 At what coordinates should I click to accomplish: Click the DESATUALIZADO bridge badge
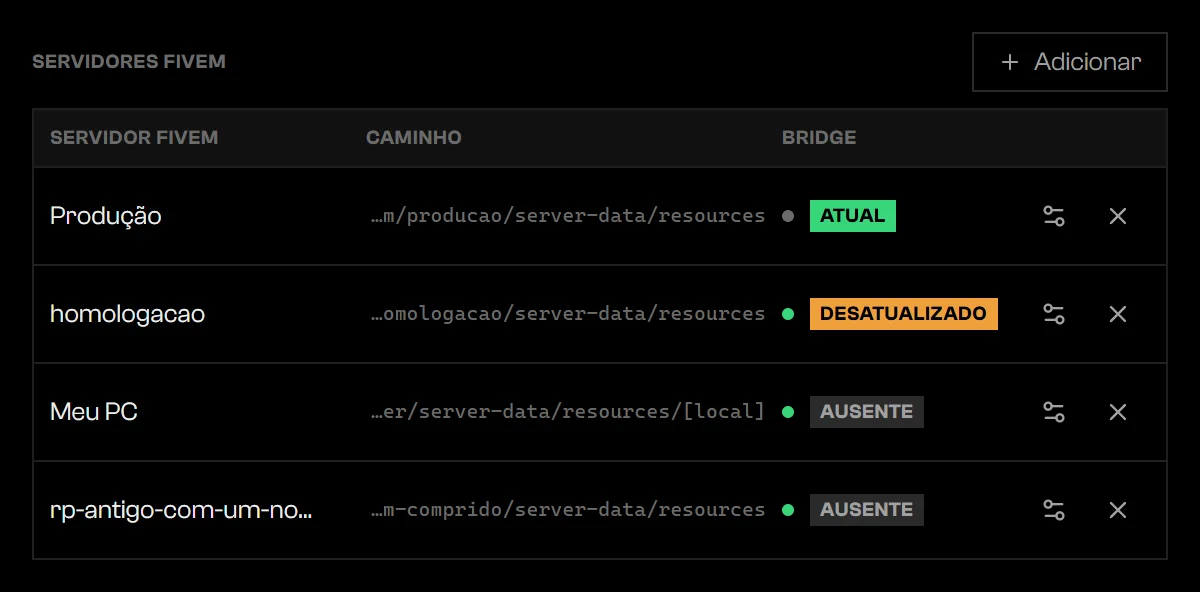(x=904, y=314)
